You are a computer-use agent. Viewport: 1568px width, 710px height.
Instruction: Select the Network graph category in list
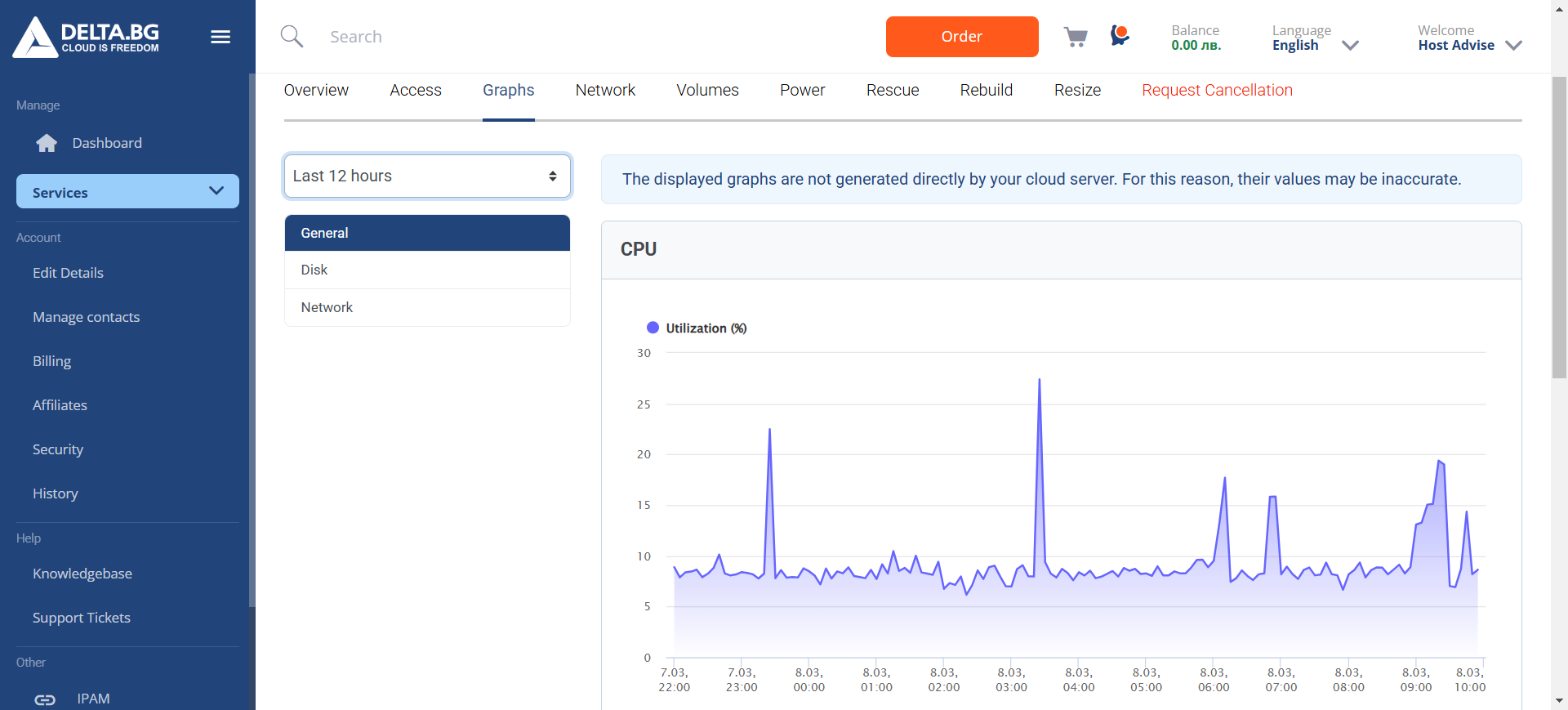click(x=427, y=307)
